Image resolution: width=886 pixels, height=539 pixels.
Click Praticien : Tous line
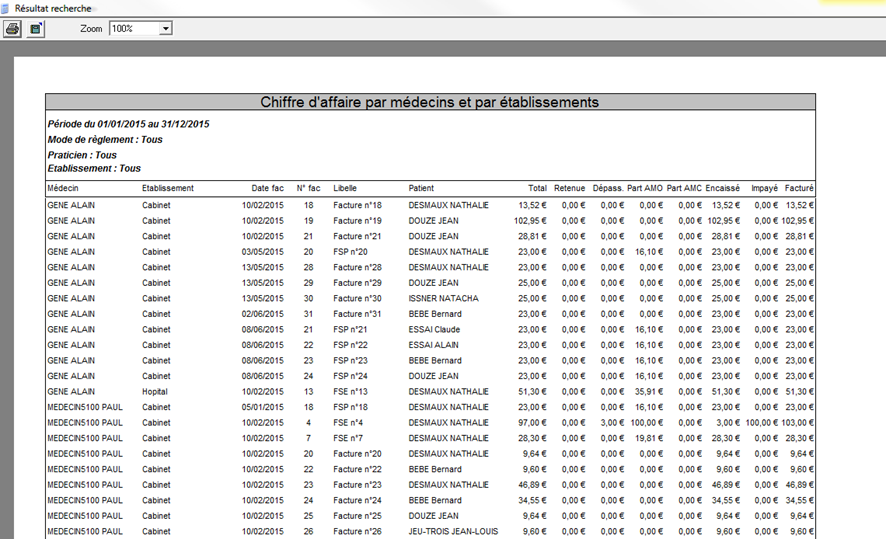coord(82,155)
